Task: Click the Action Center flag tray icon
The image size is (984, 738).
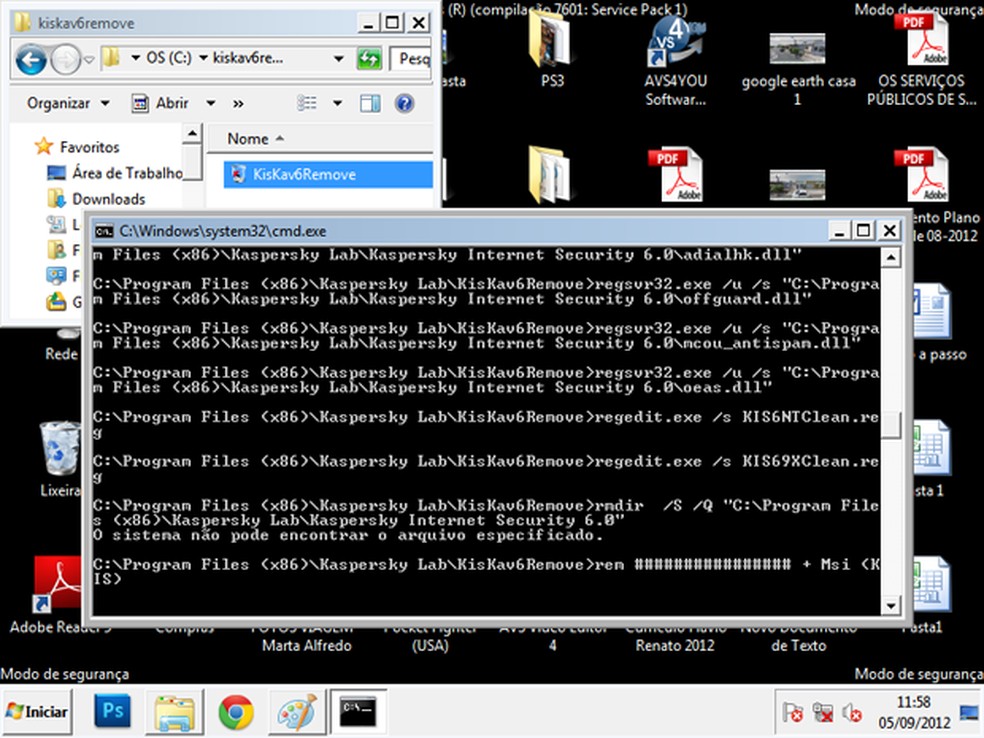Action: pyautogui.click(x=792, y=712)
